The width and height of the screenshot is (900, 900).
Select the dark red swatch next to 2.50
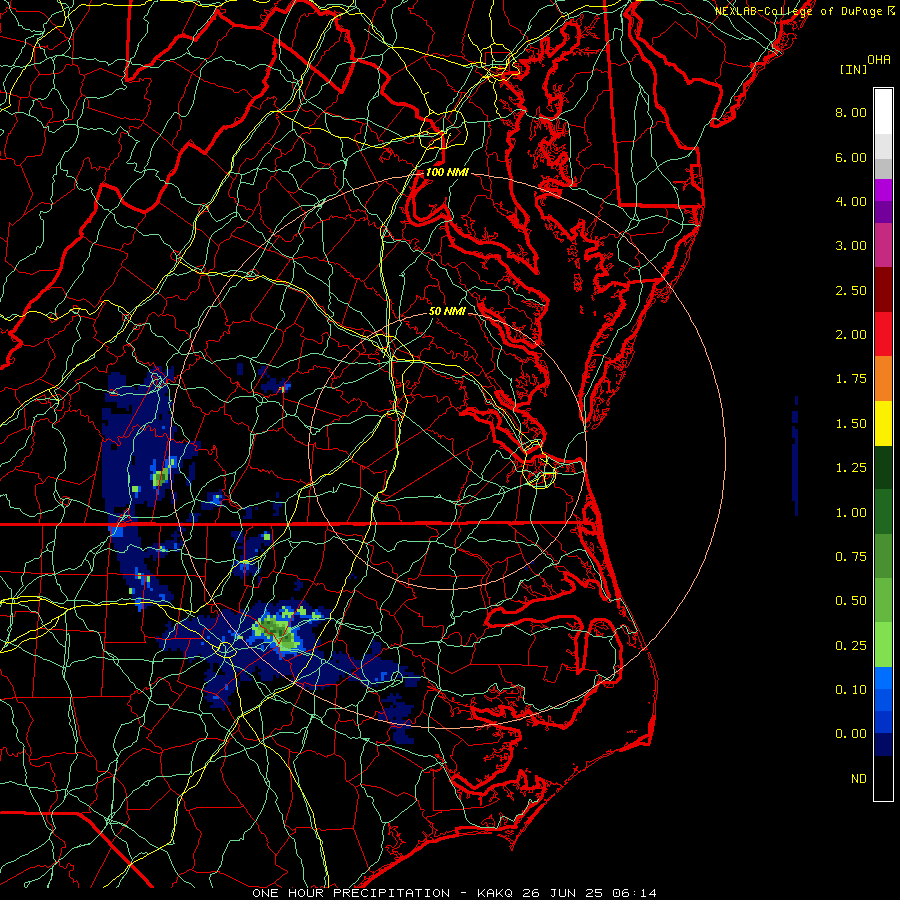[x=883, y=290]
